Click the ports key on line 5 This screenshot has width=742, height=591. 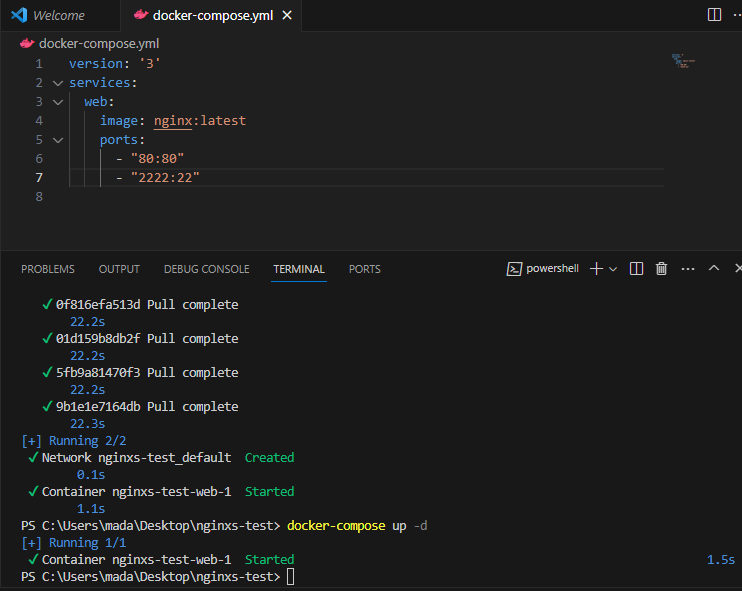click(x=119, y=140)
